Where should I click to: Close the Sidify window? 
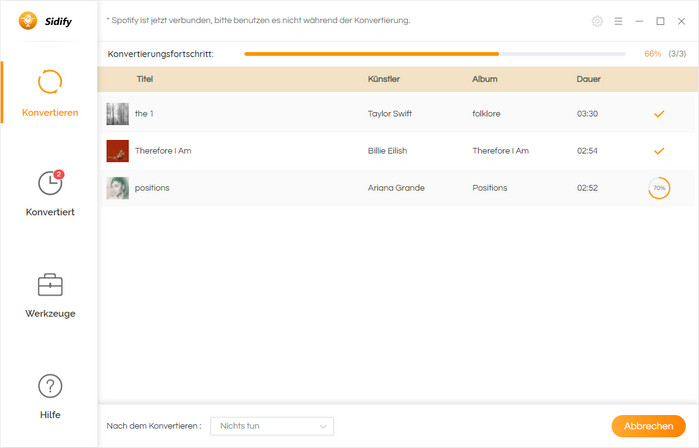click(681, 21)
